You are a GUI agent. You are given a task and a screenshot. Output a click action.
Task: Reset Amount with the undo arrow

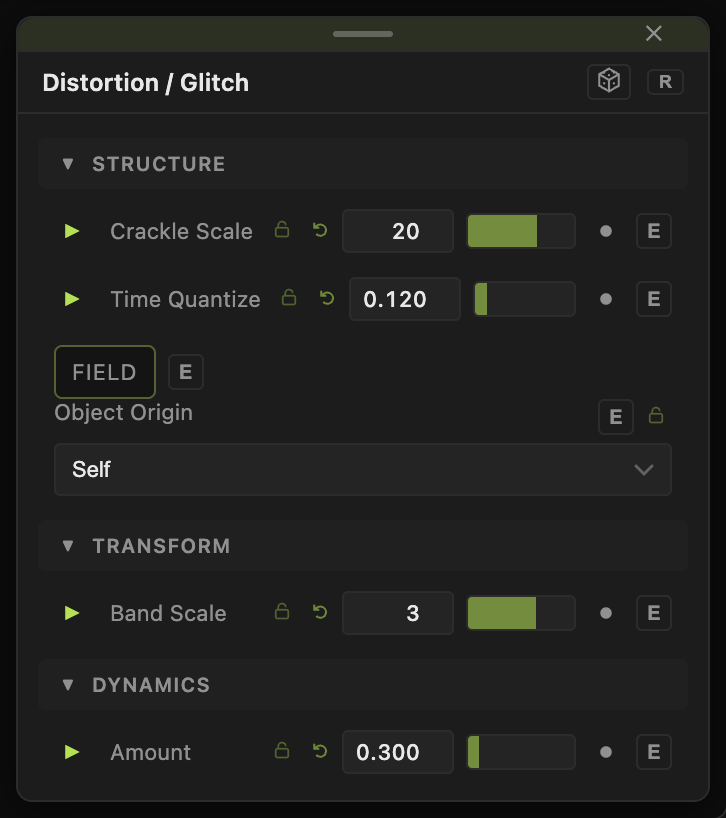pos(320,751)
